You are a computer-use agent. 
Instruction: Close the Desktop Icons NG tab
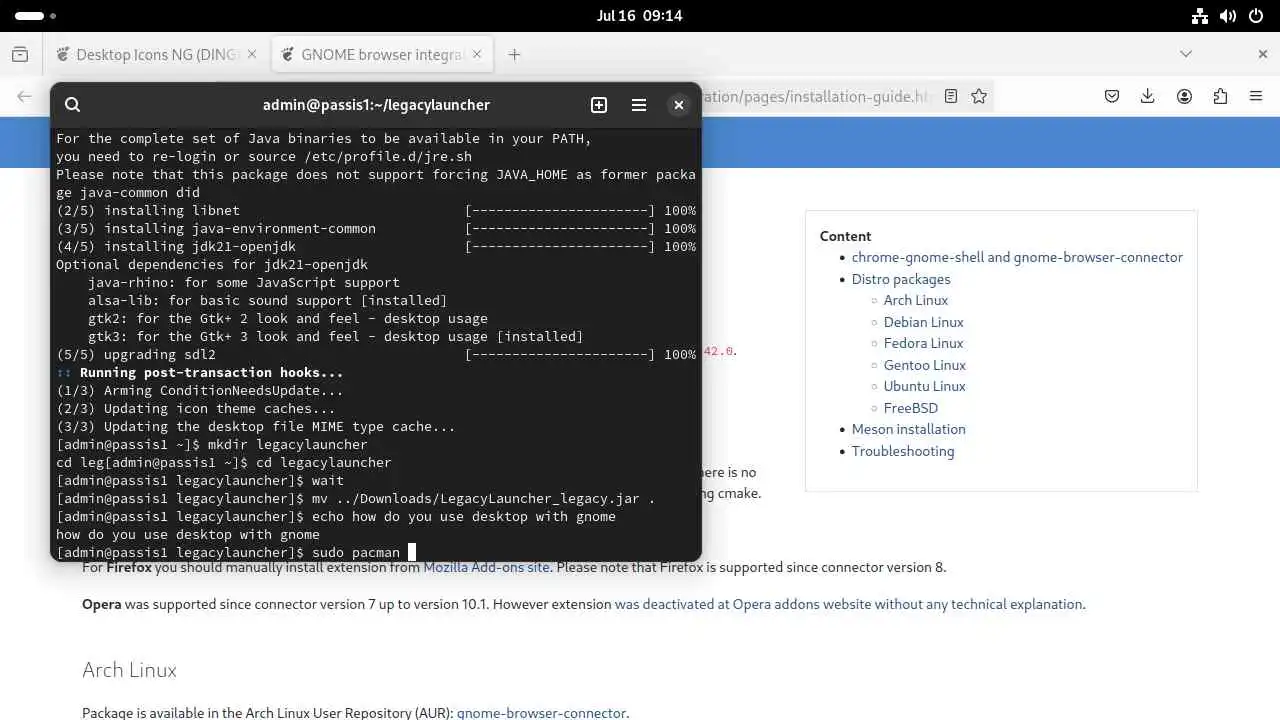coord(251,55)
